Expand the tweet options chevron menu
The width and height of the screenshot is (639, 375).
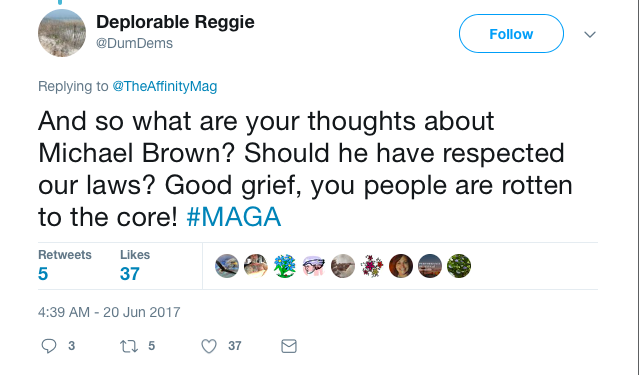(590, 35)
